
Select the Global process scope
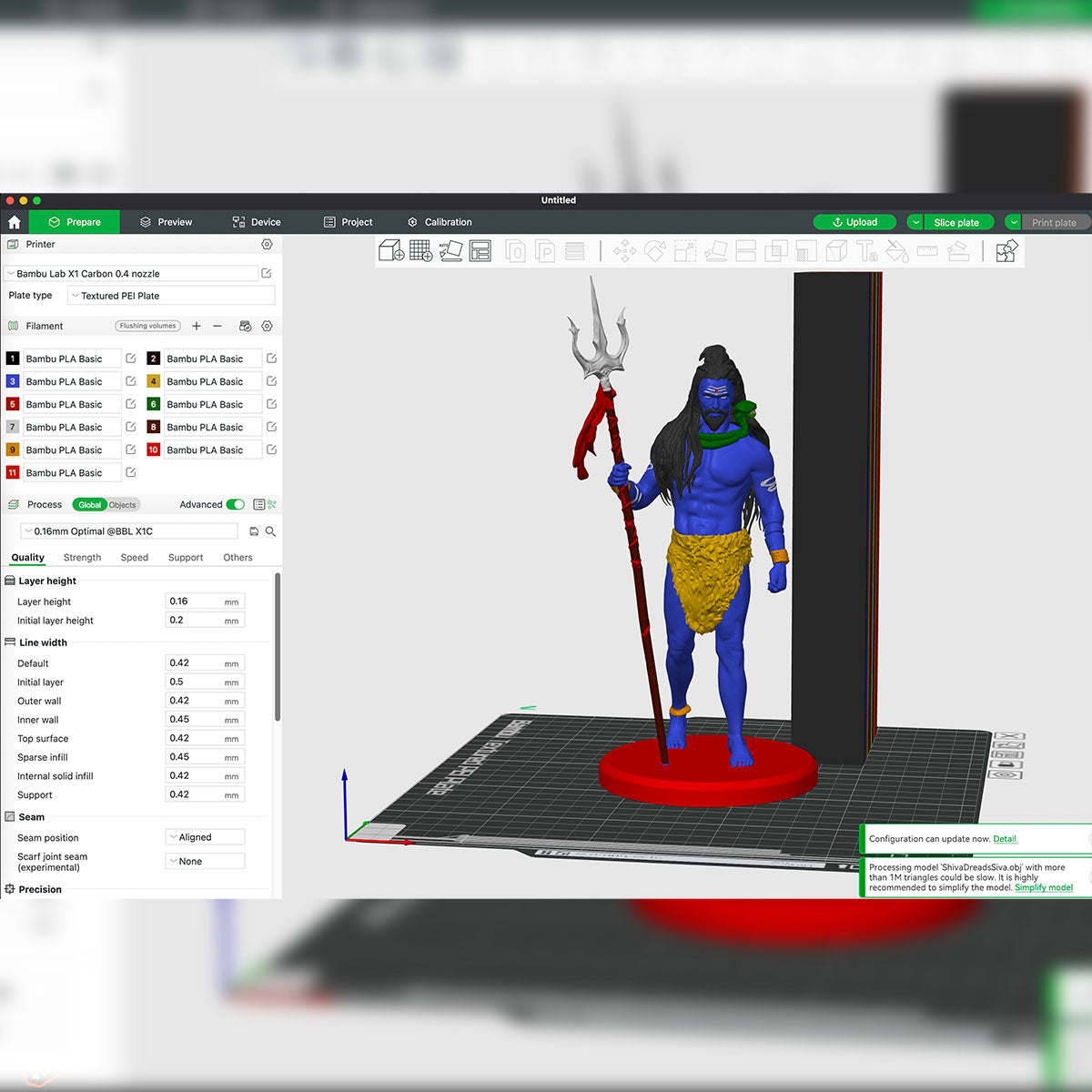coord(89,505)
